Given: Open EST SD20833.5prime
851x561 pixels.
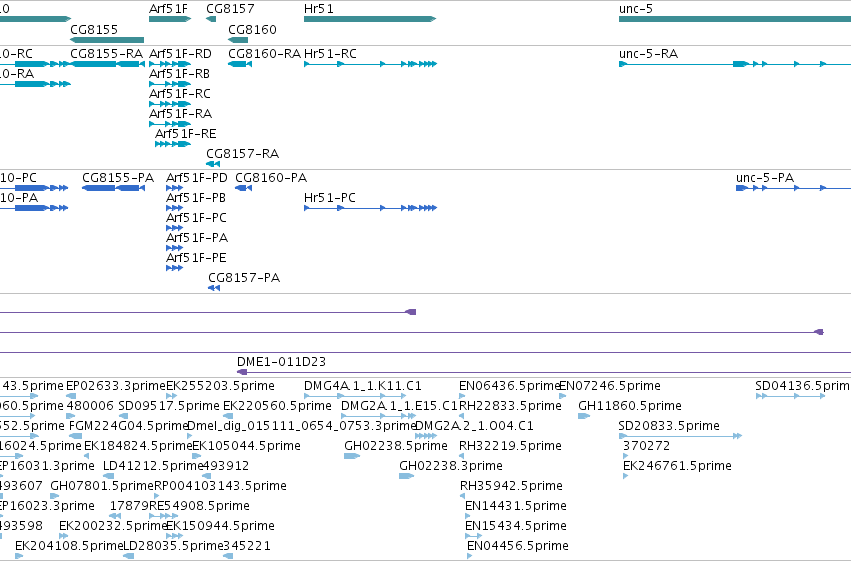Looking at the screenshot, I should [x=669, y=426].
